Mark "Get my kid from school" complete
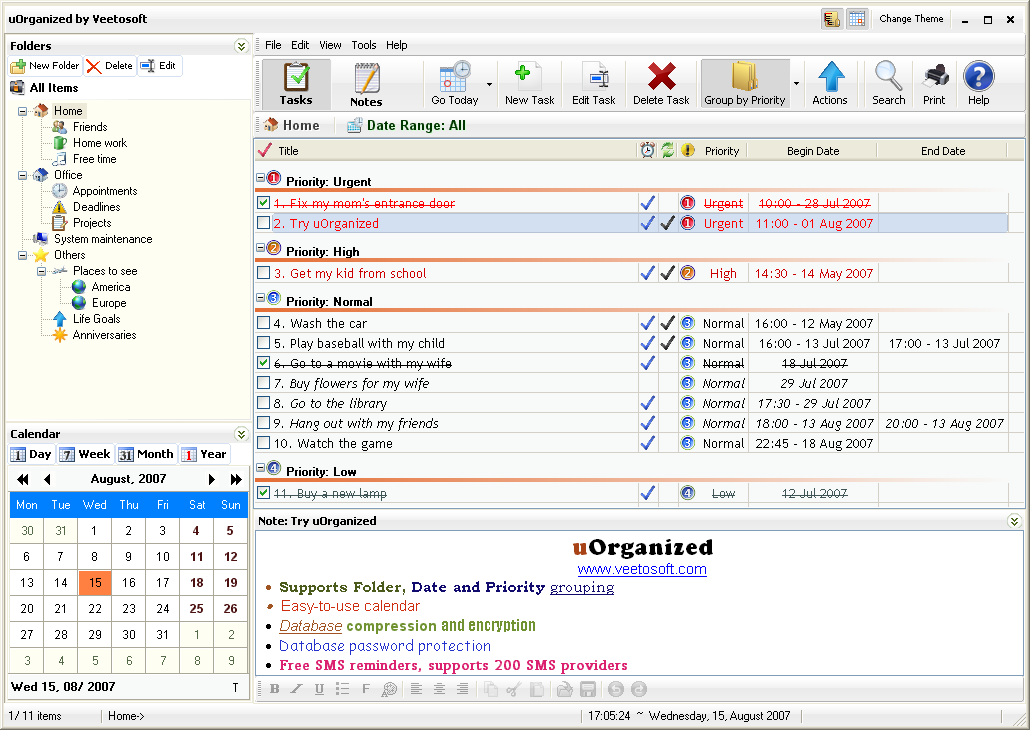The width and height of the screenshot is (1030, 730). click(x=263, y=273)
